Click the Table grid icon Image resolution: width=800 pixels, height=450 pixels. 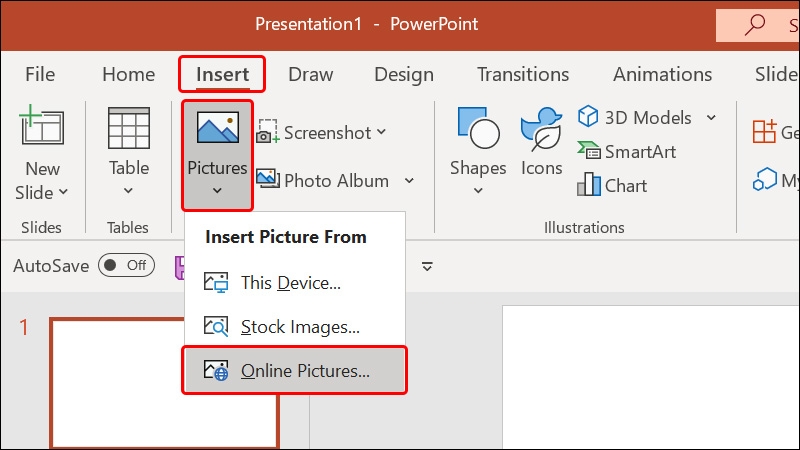pos(129,128)
